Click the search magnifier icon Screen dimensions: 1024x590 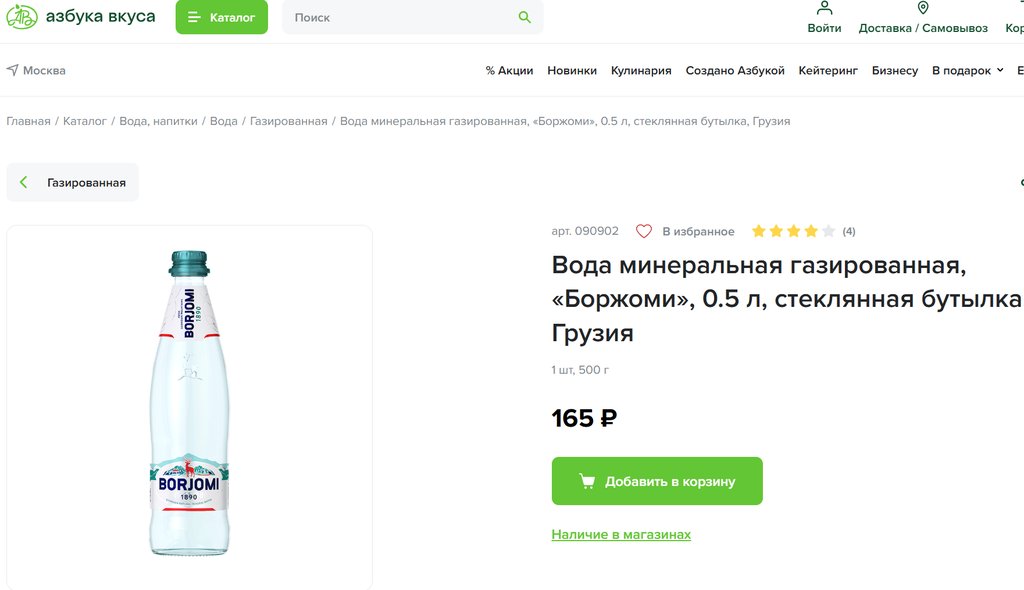(525, 17)
